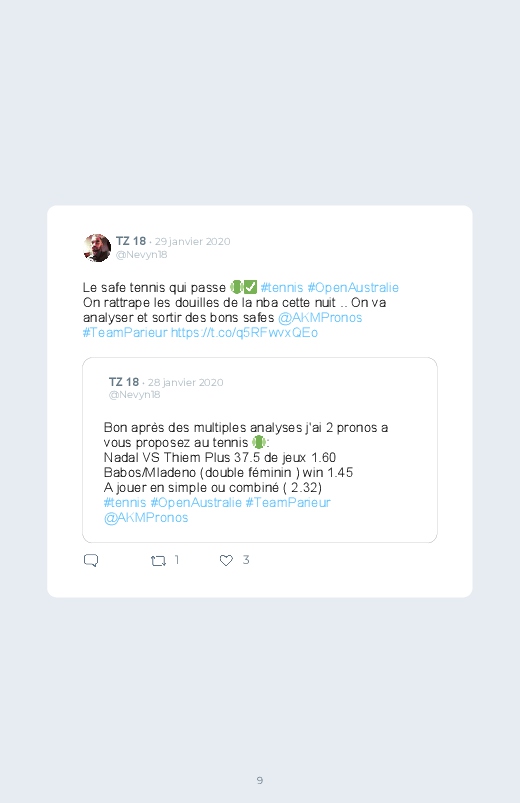The width and height of the screenshot is (520, 803).
Task: Open the t.co/q5RFwvxQEo link
Action: click(244, 333)
